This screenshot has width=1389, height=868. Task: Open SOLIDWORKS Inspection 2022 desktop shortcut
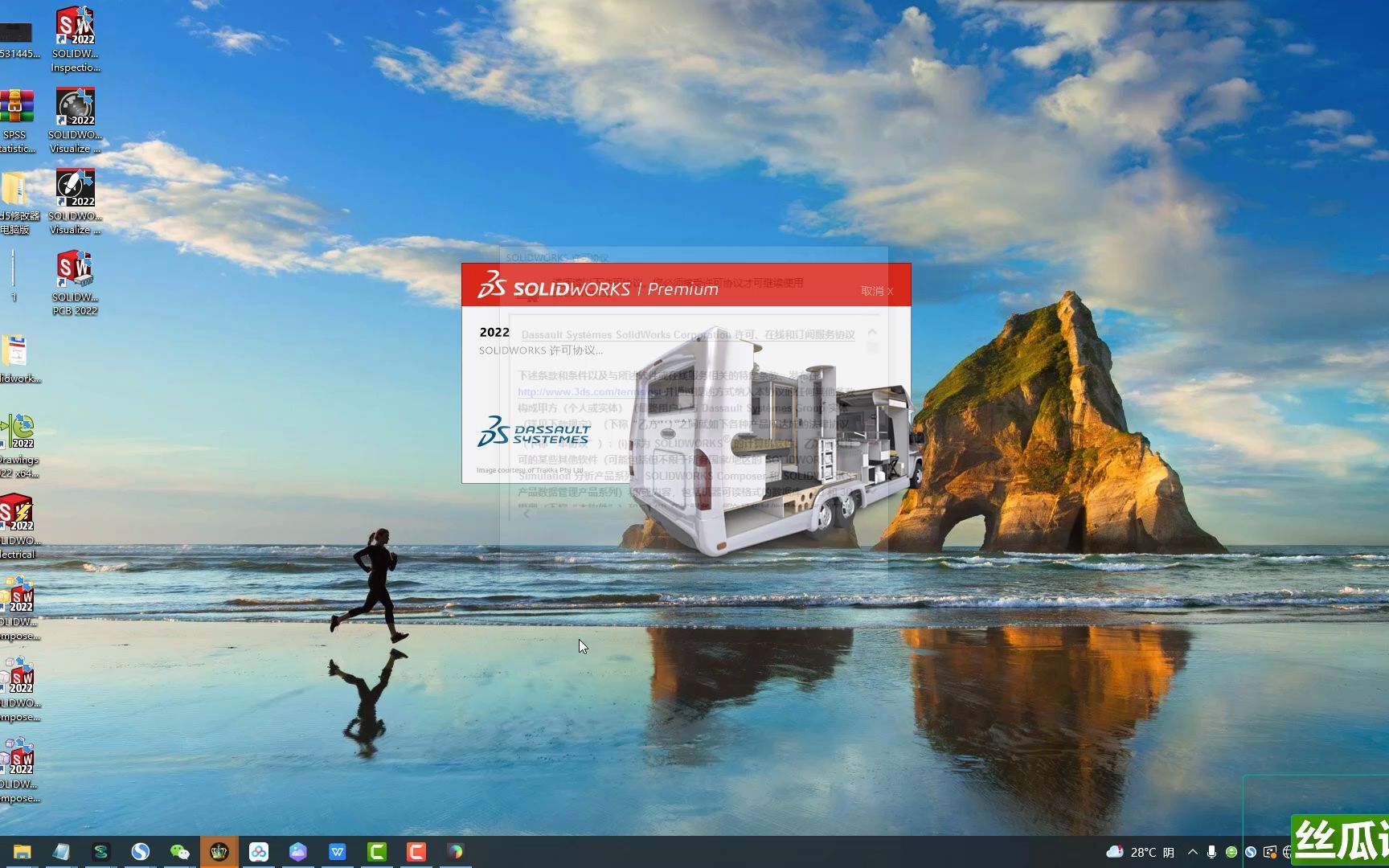(76, 39)
